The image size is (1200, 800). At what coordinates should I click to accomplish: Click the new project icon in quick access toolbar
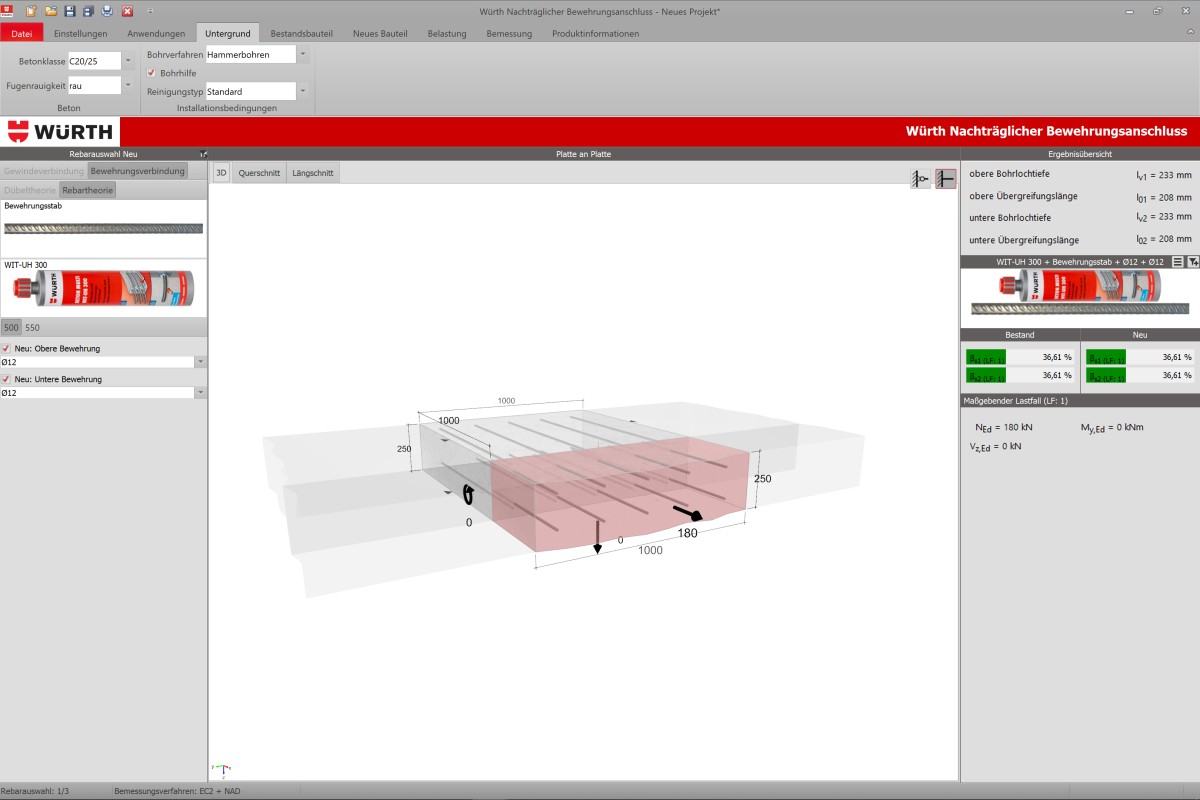pos(31,10)
